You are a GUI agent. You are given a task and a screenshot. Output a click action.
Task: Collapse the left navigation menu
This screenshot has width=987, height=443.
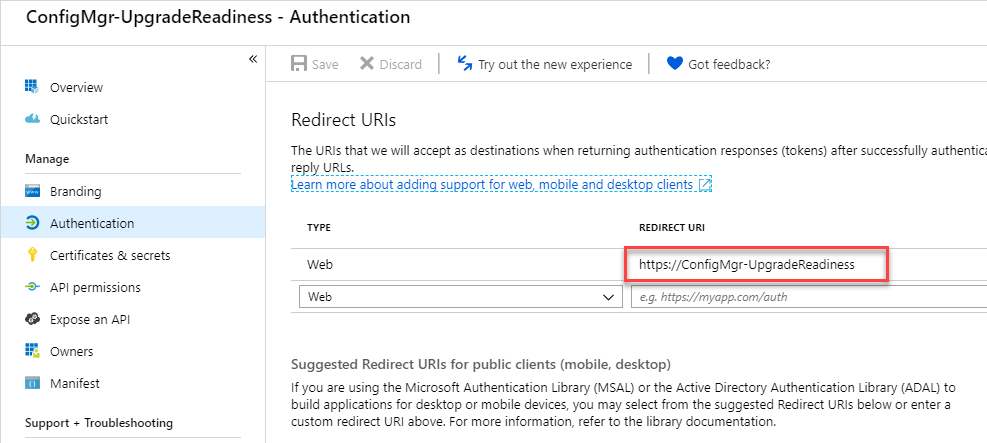(253, 59)
